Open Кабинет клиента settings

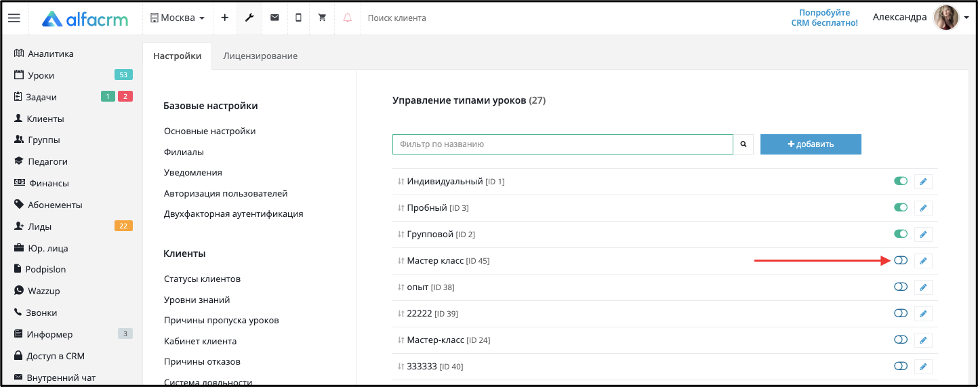[200, 341]
